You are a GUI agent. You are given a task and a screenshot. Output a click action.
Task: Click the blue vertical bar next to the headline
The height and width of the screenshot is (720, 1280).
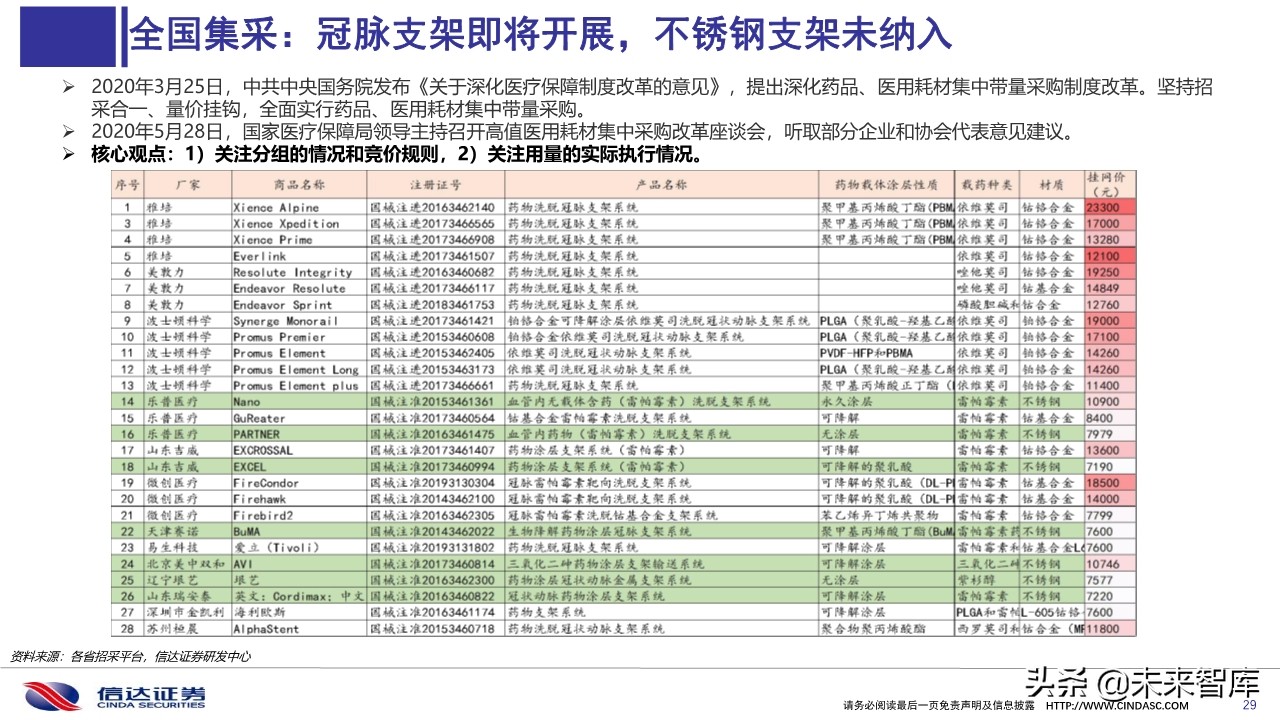(x=123, y=31)
